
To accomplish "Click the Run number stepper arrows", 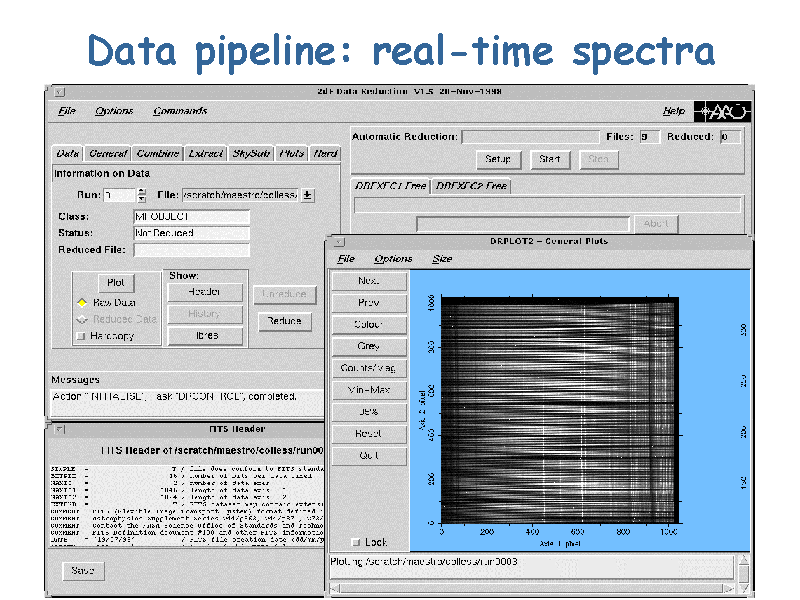I will [142, 195].
